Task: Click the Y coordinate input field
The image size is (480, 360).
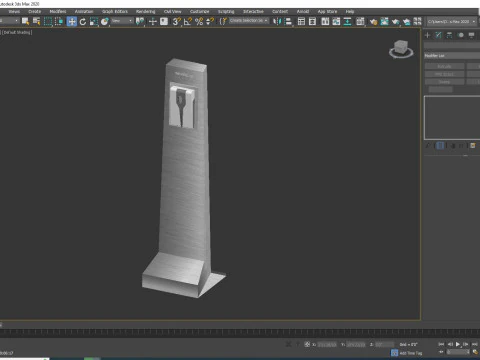Action: coord(356,344)
